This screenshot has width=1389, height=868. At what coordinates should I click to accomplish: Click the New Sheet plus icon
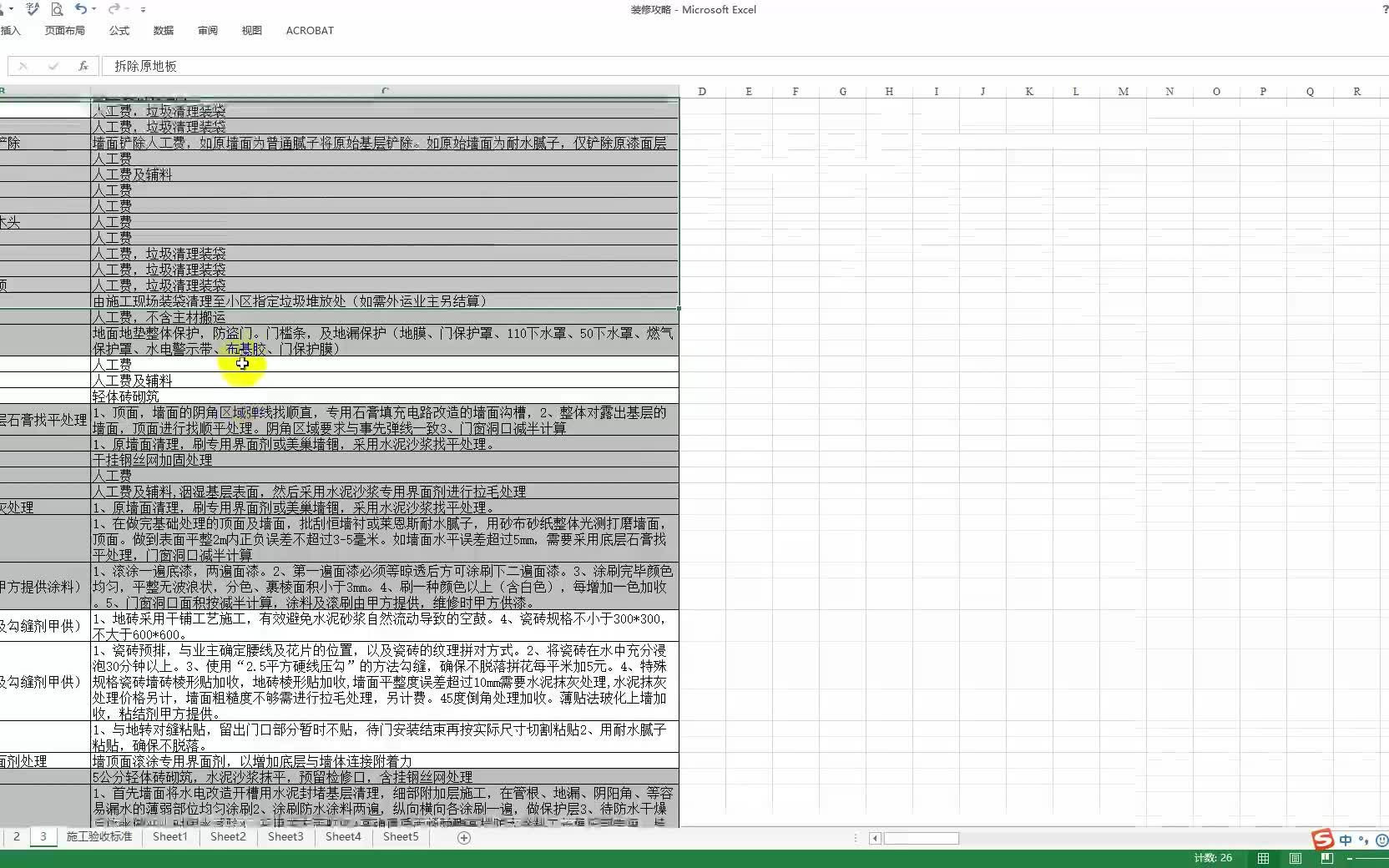(x=464, y=837)
